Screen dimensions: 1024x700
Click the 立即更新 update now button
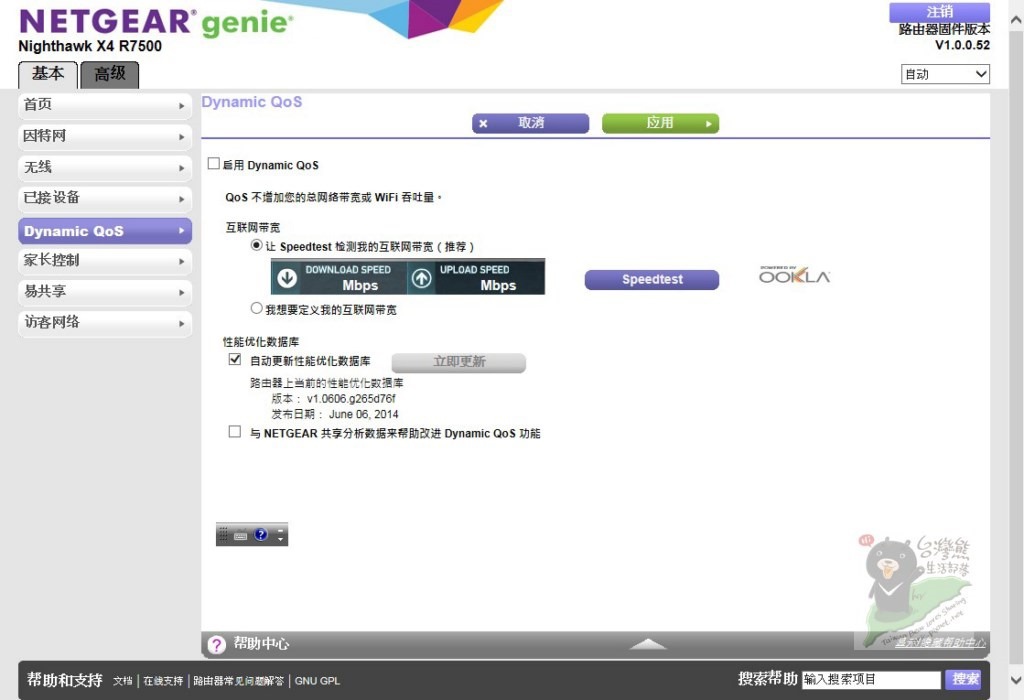(458, 362)
